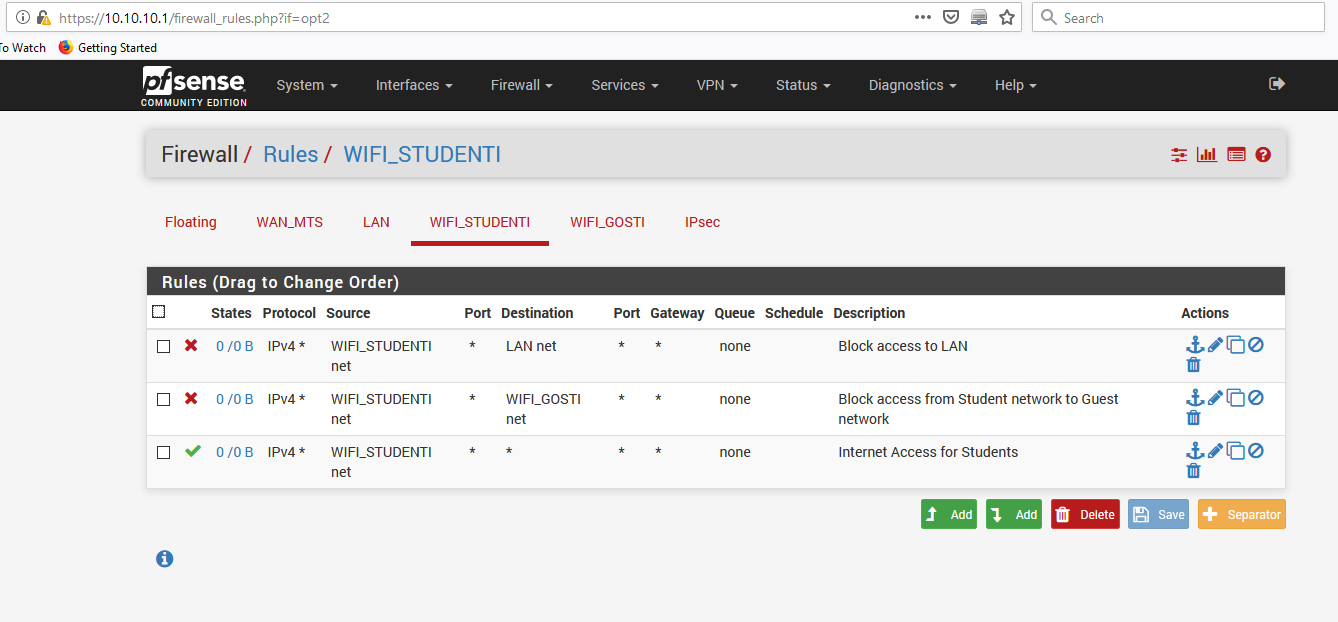This screenshot has height=622, width=1338.
Task: Expand the Firewall menu
Action: (x=522, y=85)
